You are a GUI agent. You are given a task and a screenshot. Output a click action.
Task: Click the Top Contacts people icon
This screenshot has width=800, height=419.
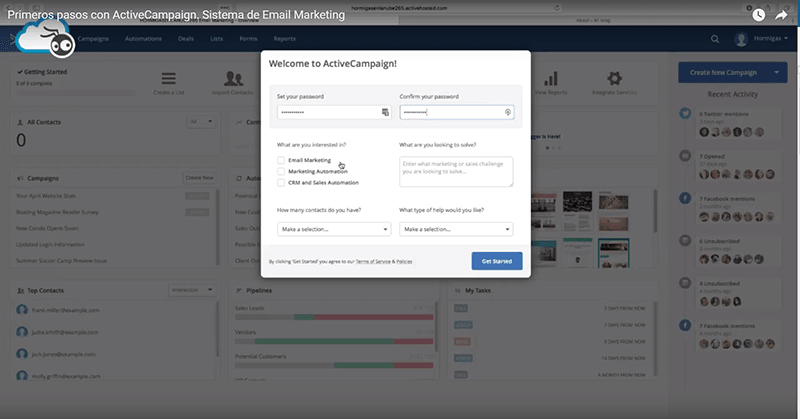(20, 290)
